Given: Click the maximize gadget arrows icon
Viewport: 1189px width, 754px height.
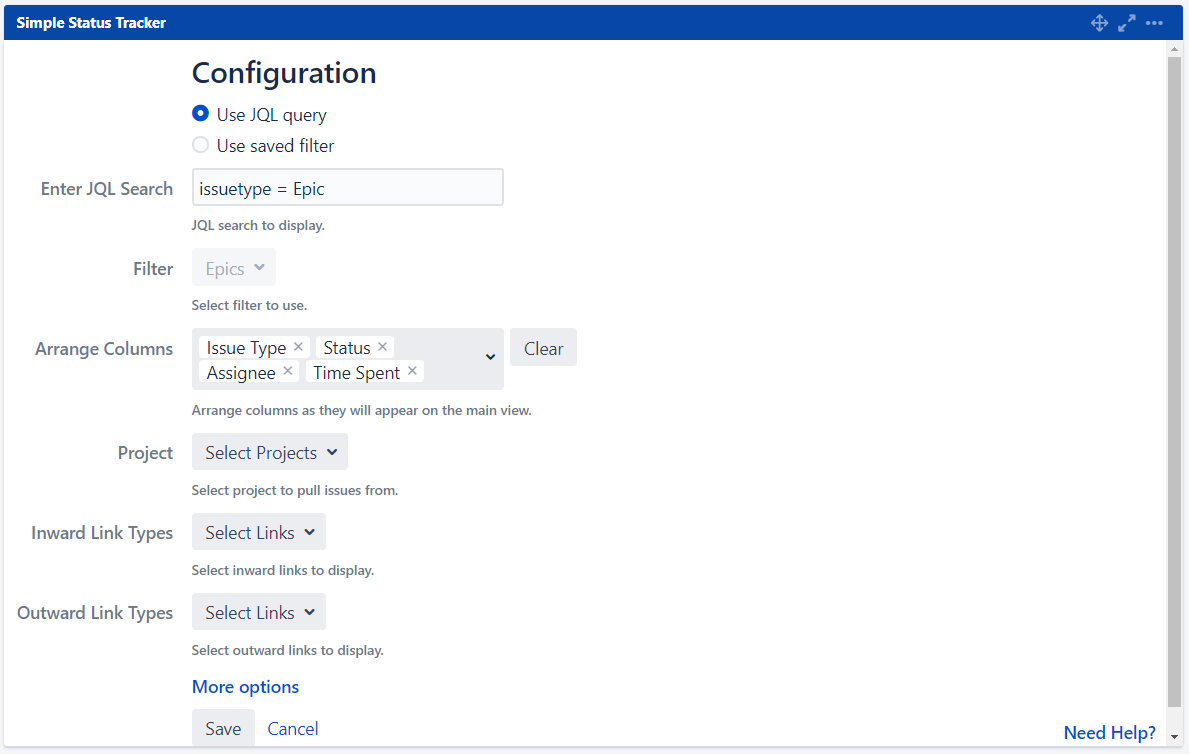Looking at the screenshot, I should click(1127, 23).
